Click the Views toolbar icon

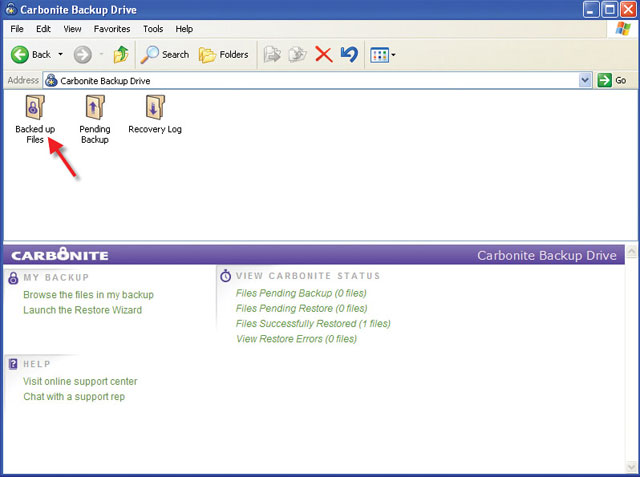coord(380,55)
